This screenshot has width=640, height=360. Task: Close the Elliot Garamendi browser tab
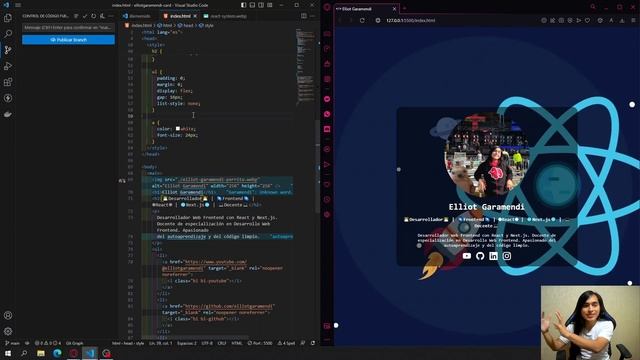(394, 9)
